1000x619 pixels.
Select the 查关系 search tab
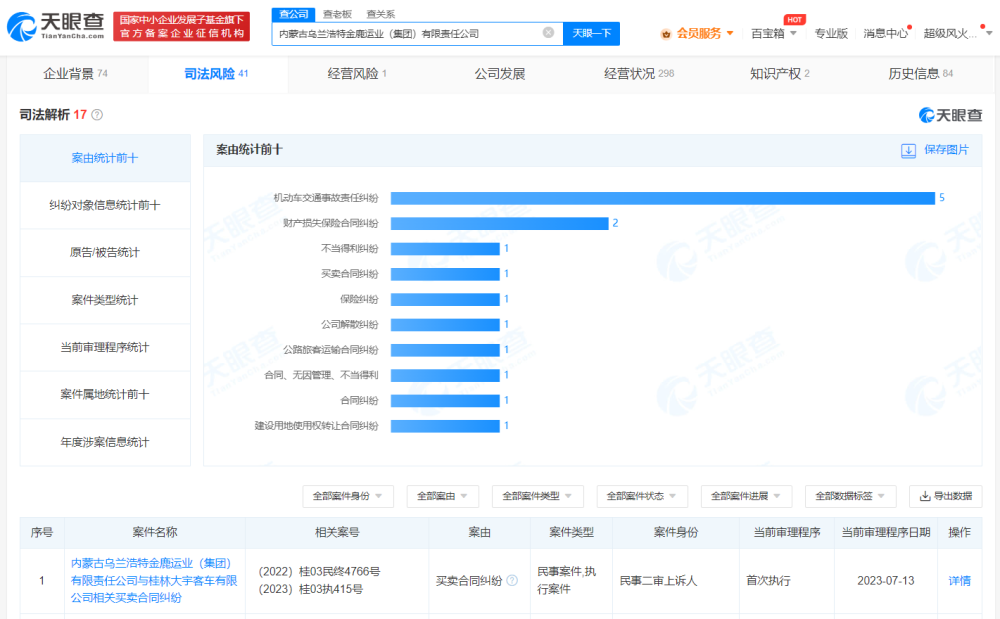380,14
